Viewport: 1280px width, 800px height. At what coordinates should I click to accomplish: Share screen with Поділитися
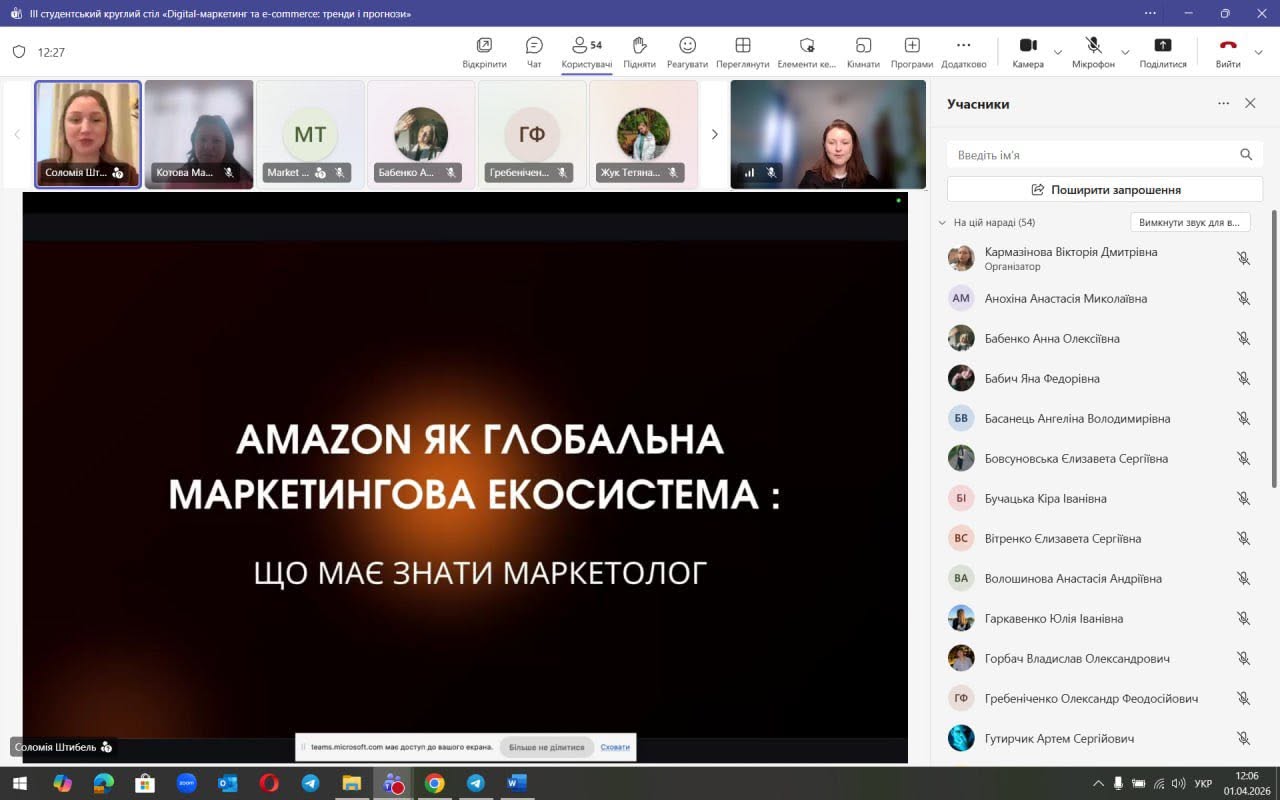pyautogui.click(x=1163, y=52)
